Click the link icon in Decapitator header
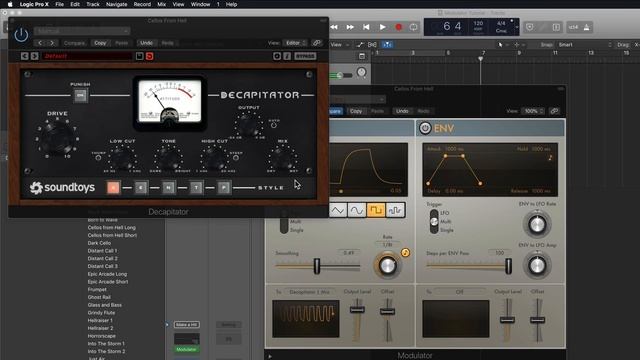Viewport: 640px width, 360px height. [317, 43]
